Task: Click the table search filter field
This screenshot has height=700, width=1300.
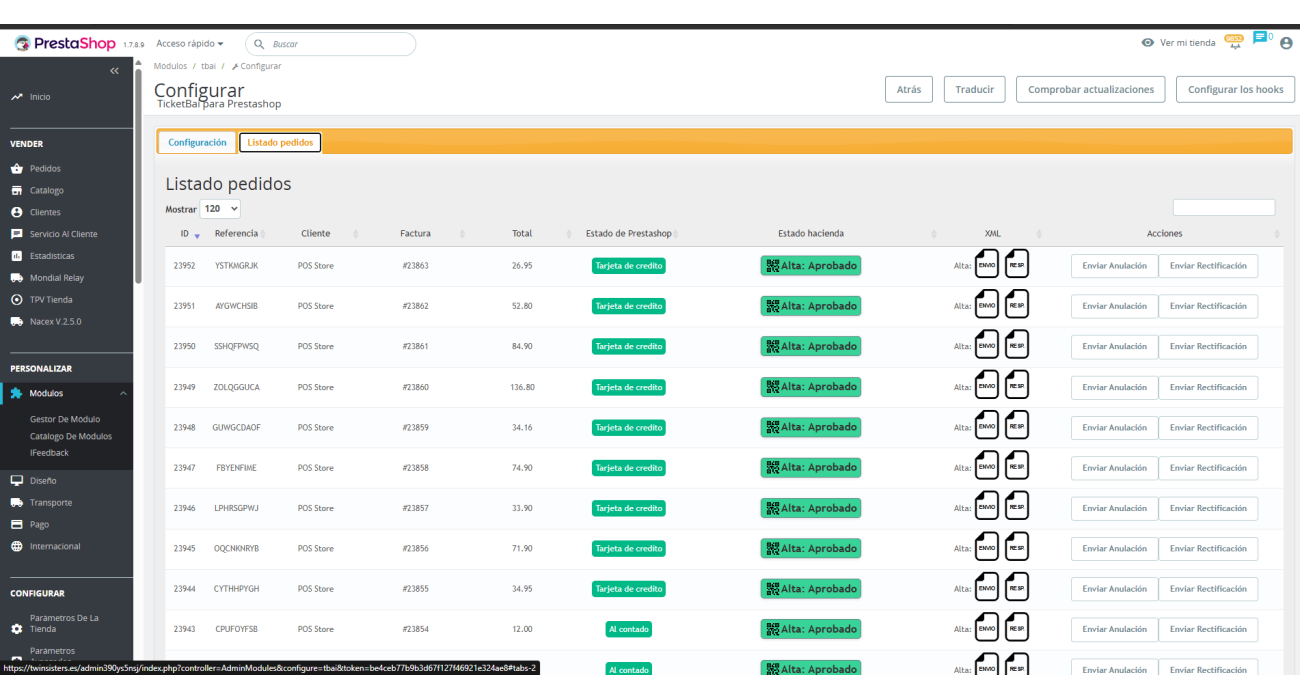Action: pos(1223,208)
